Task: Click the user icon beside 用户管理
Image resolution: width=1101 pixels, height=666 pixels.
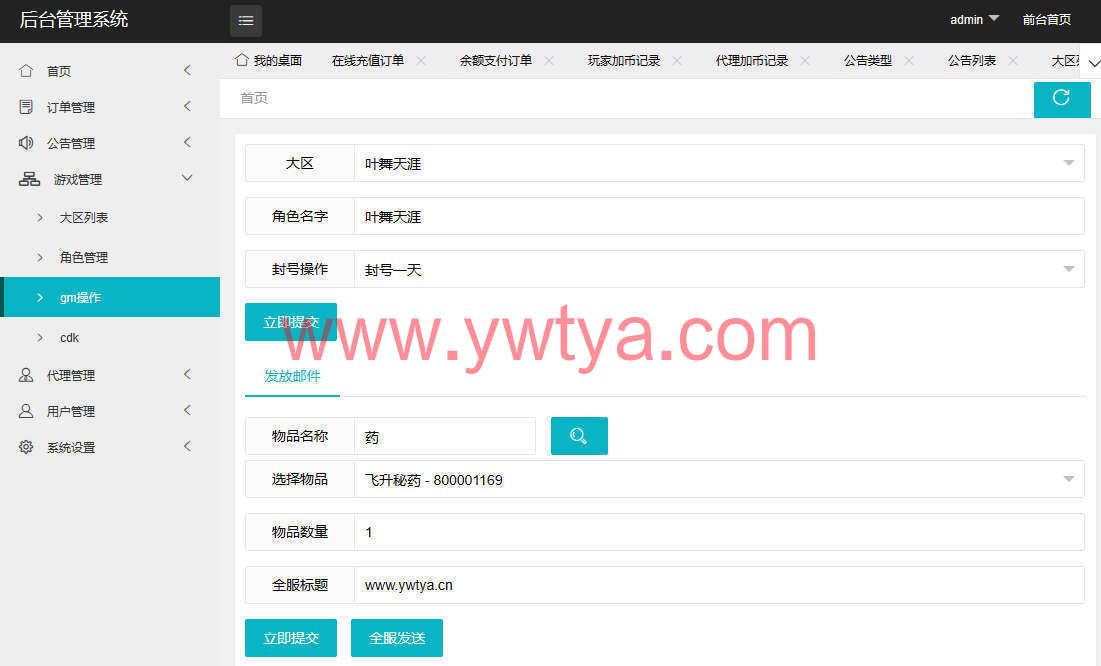Action: [26, 411]
